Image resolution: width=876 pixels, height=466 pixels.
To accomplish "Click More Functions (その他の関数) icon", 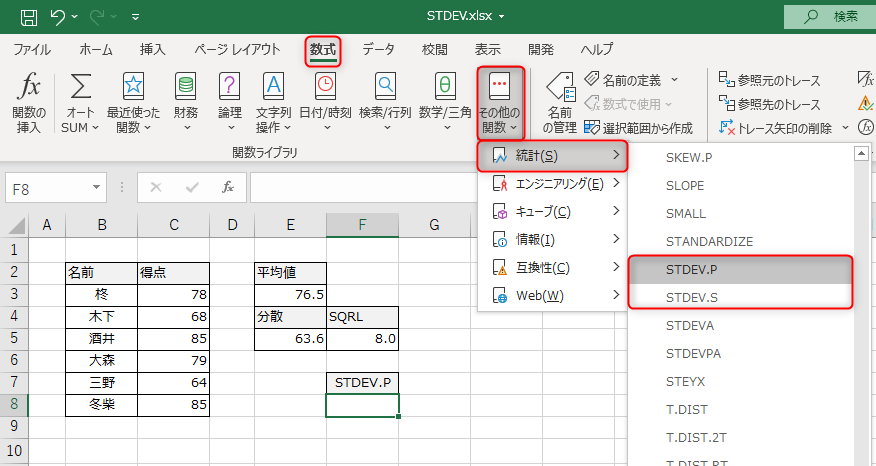I will [499, 86].
